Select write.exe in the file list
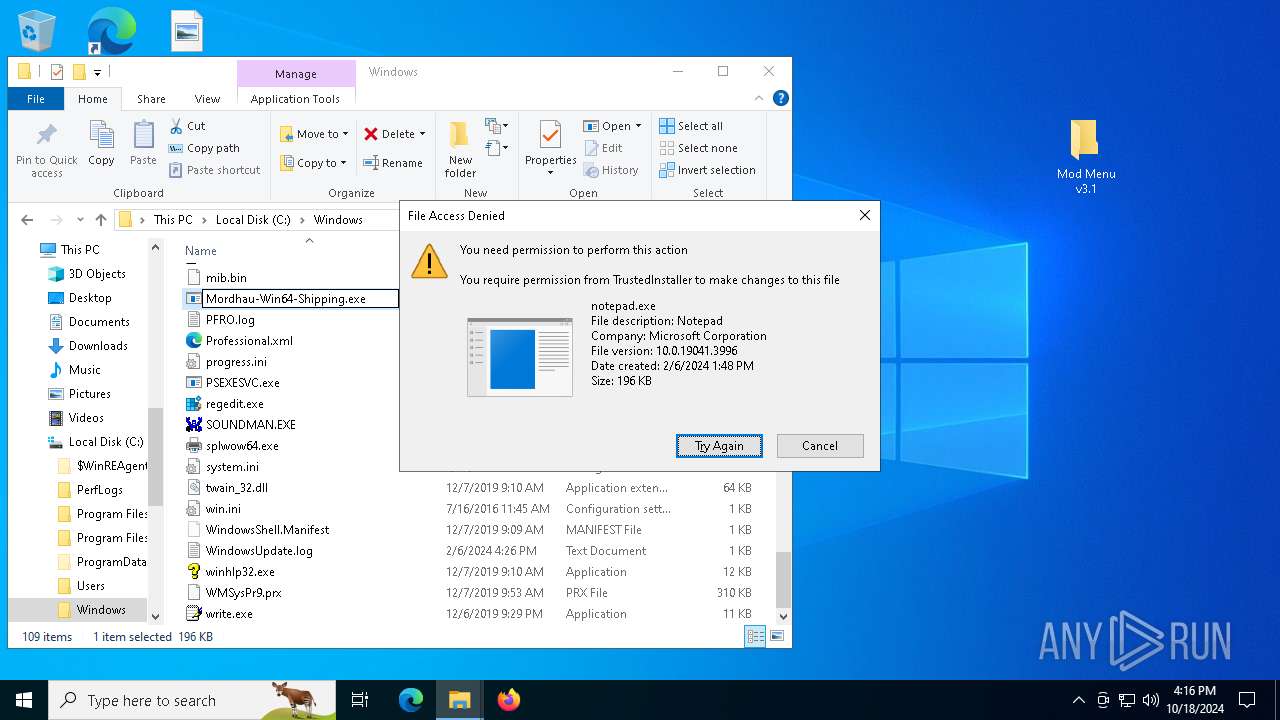 tap(229, 614)
